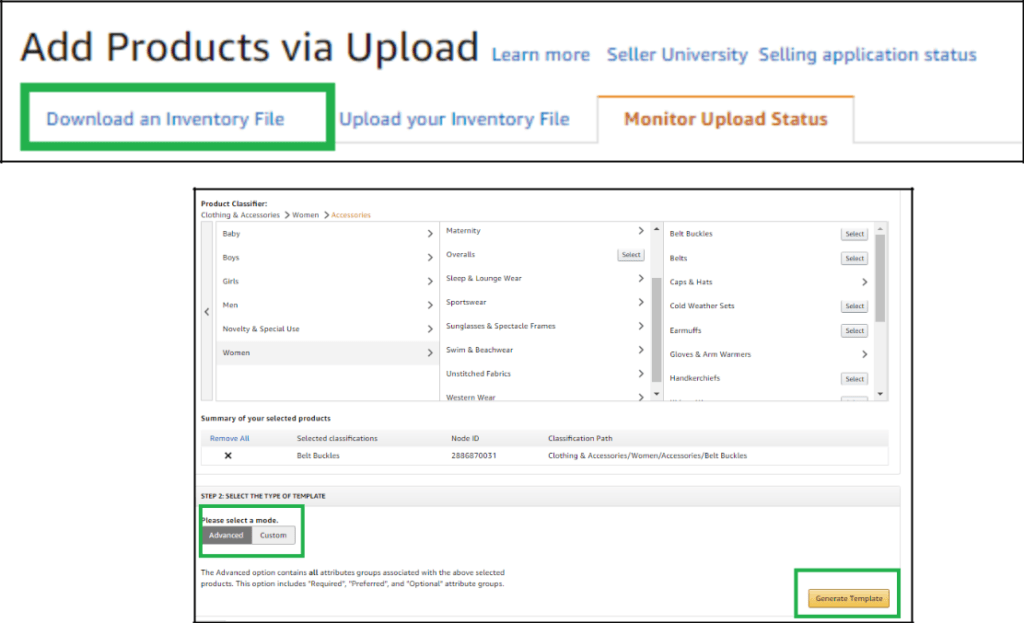This screenshot has height=623, width=1024.
Task: Click the Generate Template button
Action: [848, 598]
